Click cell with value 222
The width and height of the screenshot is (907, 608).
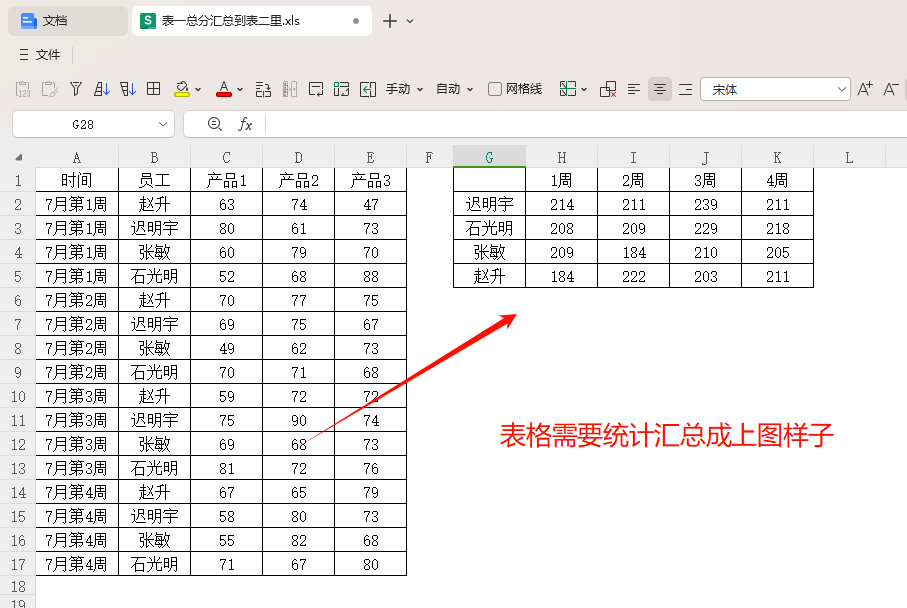[x=633, y=277]
